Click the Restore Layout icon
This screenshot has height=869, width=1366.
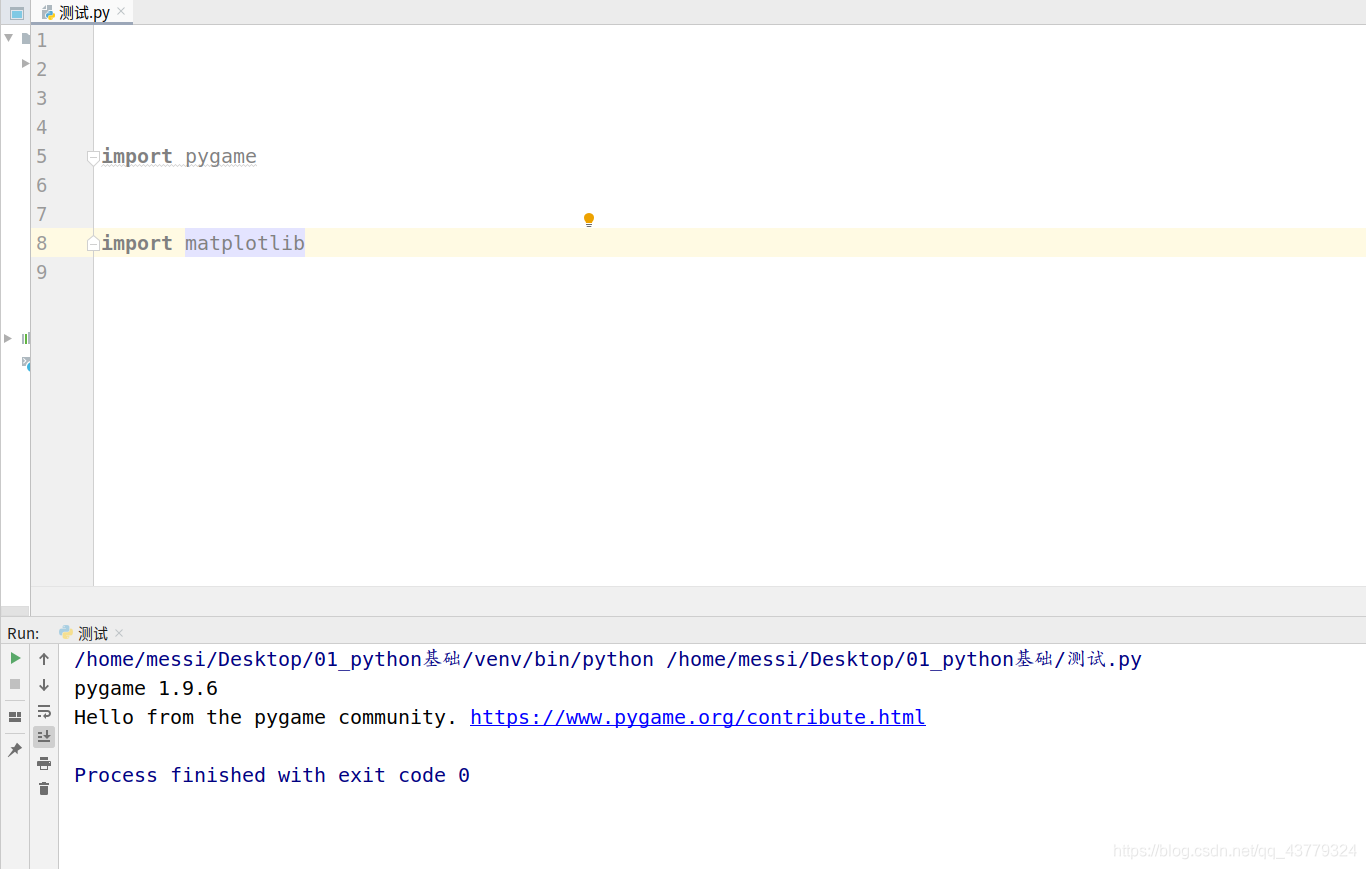(15, 716)
